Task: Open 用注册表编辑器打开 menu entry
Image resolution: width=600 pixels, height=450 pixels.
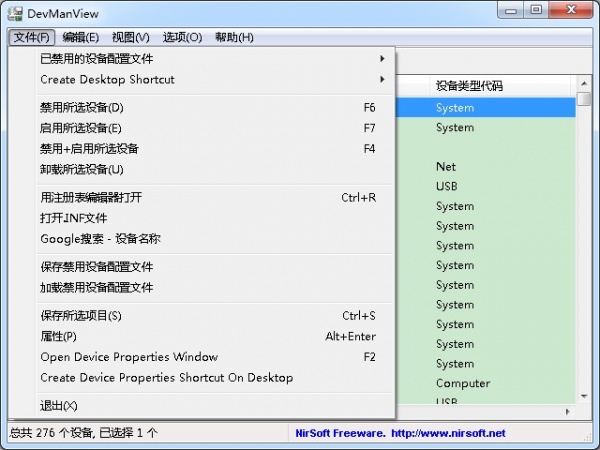Action: [x=91, y=197]
